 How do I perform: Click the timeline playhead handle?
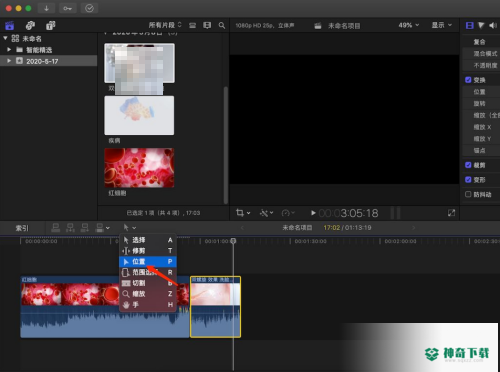click(x=233, y=241)
